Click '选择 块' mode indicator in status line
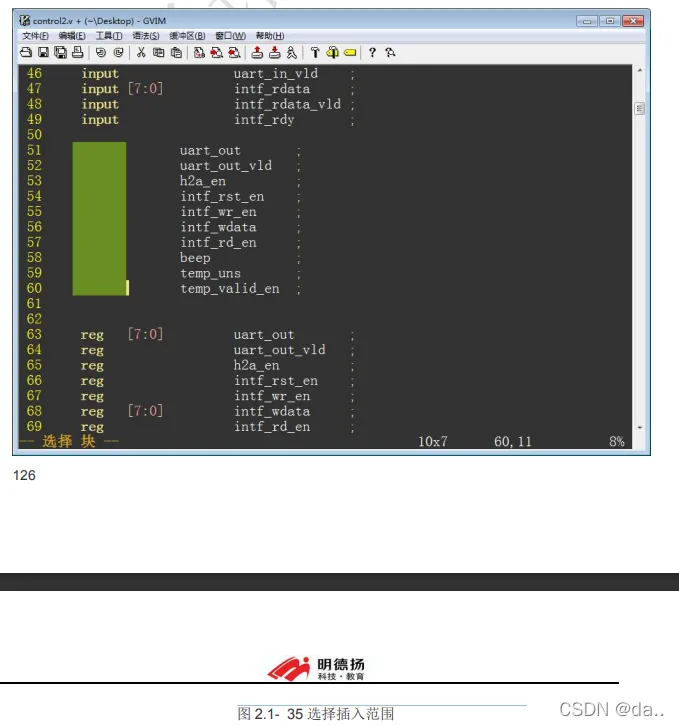The height and width of the screenshot is (726, 679). coord(69,441)
